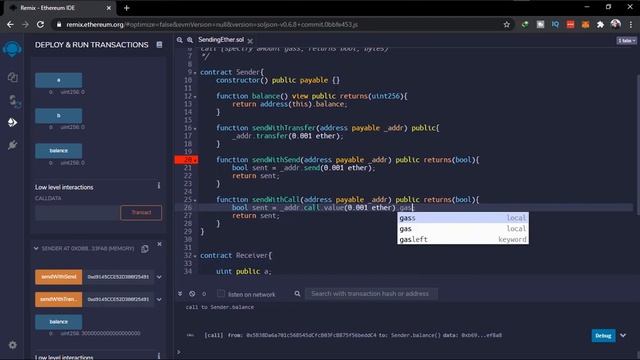Viewport: 640px width, 360px height.
Task: Fold the contract Sender code block
Action: pyautogui.click(x=195, y=73)
